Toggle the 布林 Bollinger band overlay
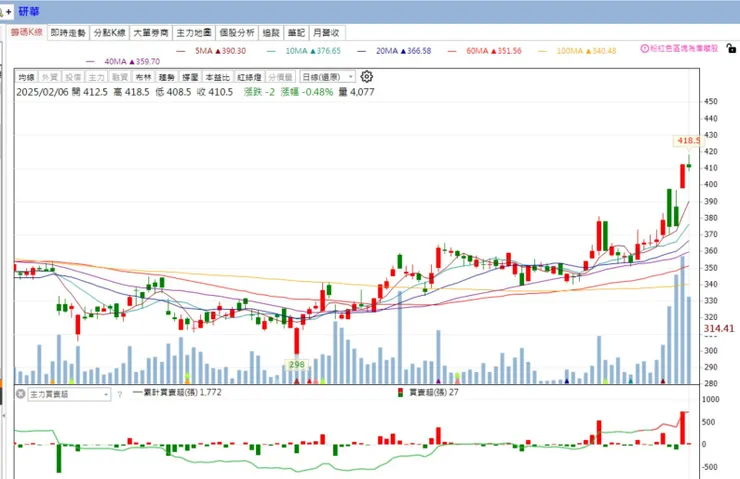This screenshot has width=740, height=479. pyautogui.click(x=143, y=77)
